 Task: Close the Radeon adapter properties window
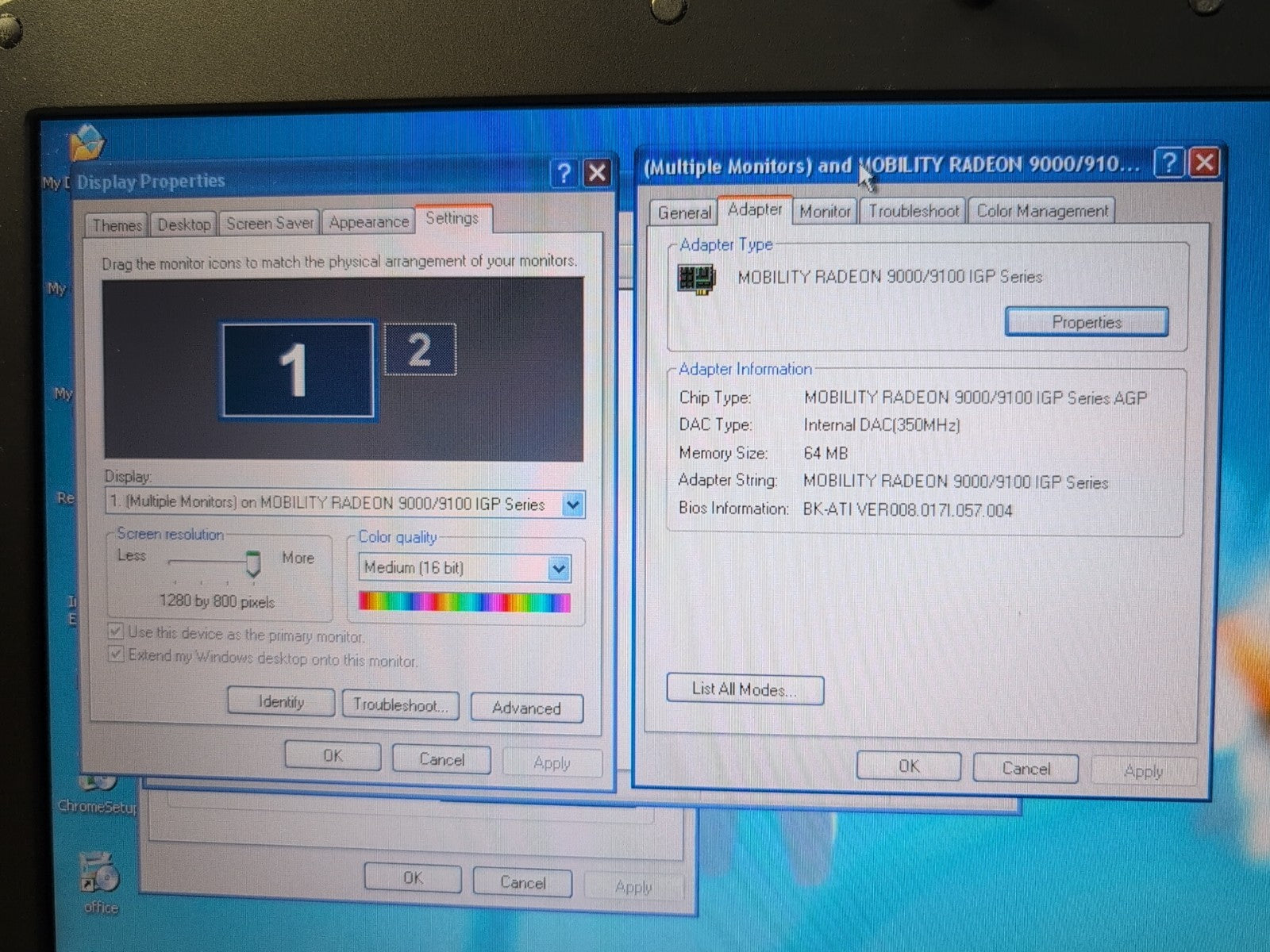(1204, 163)
